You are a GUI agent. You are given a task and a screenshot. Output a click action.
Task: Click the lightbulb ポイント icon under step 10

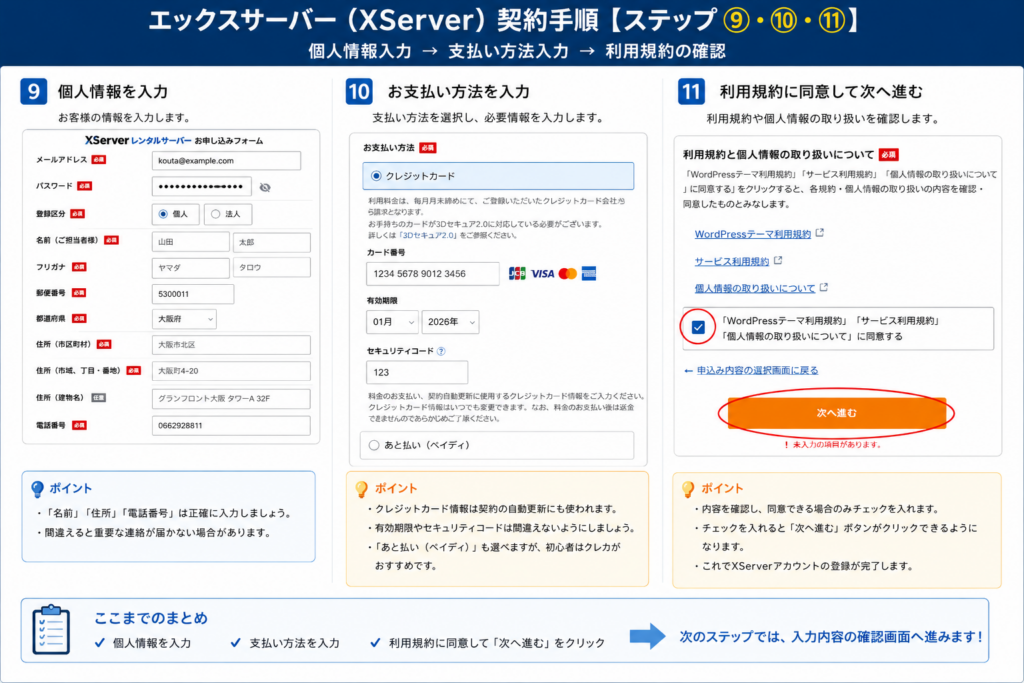click(x=361, y=489)
